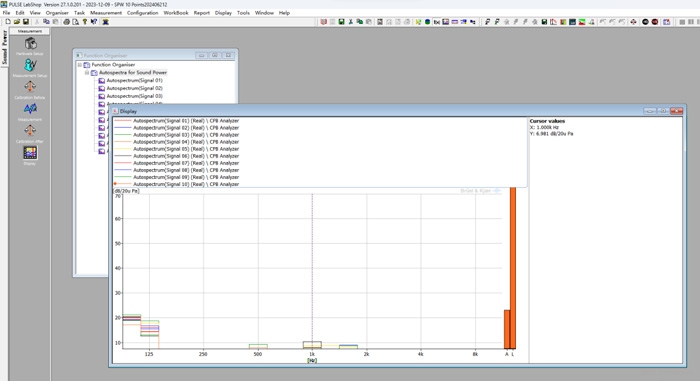Collapse the Function Organiser root node
Viewport: 700px width, 381px height.
(79, 65)
